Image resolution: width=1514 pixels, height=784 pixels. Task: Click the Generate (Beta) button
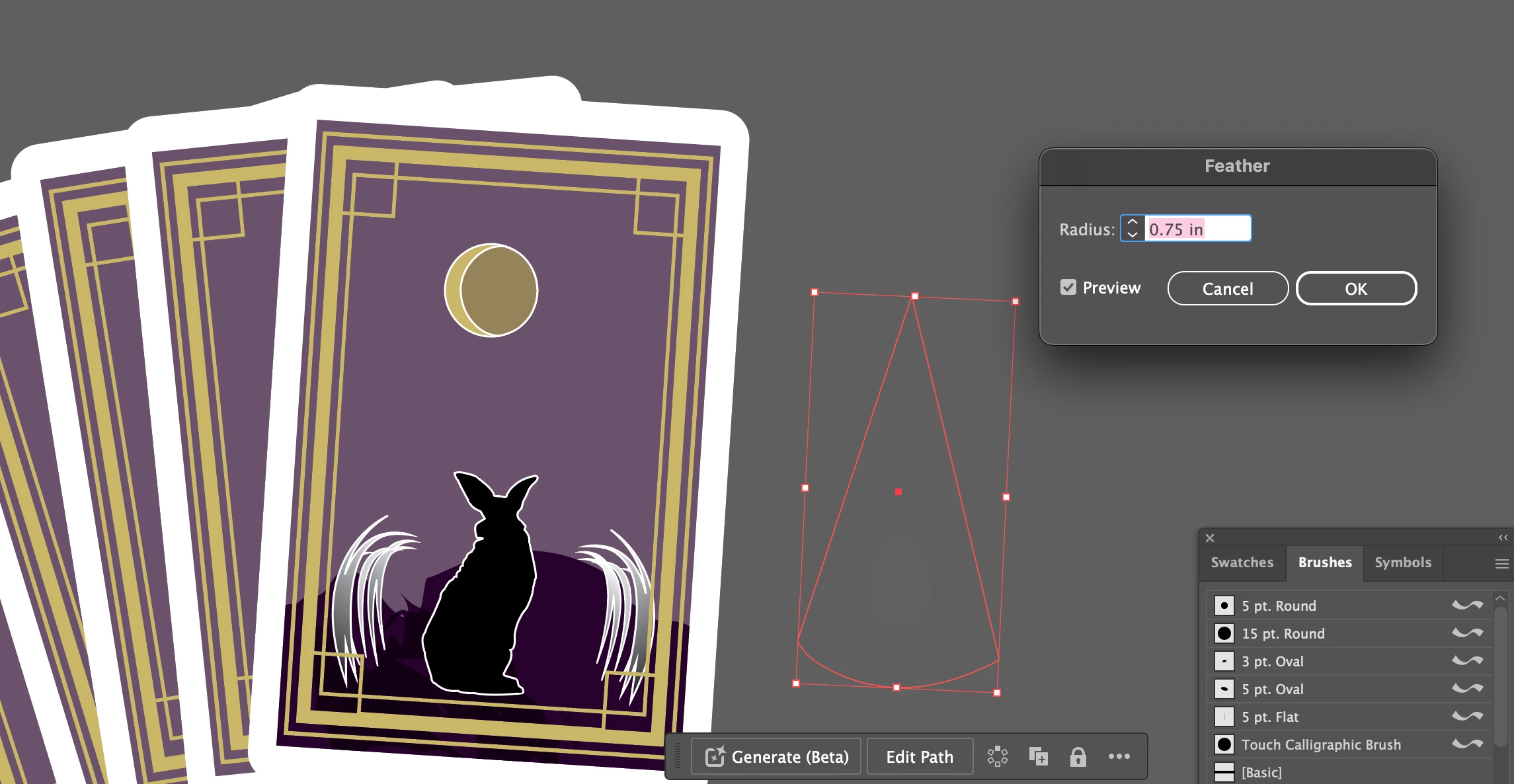pos(777,757)
